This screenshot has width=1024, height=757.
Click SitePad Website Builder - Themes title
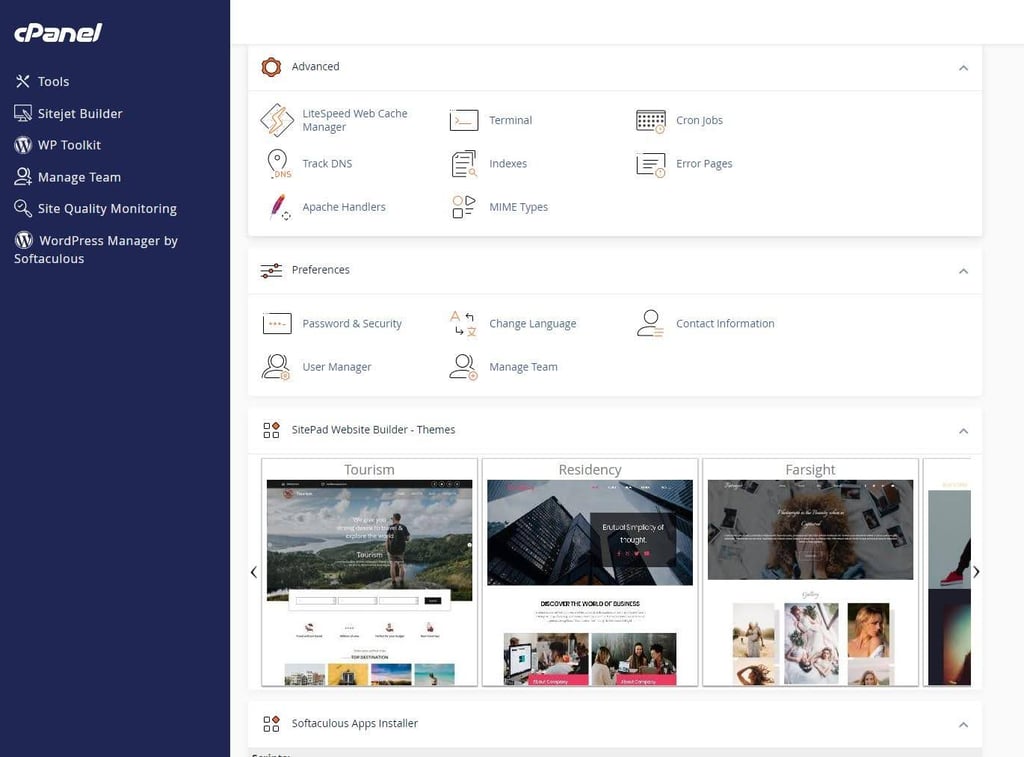[x=374, y=430]
